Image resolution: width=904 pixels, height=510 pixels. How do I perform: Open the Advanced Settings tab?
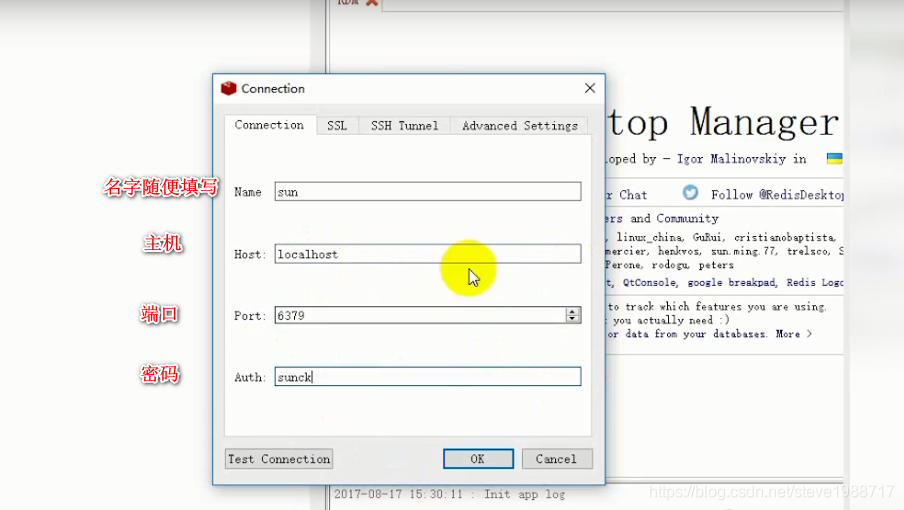[x=519, y=126]
